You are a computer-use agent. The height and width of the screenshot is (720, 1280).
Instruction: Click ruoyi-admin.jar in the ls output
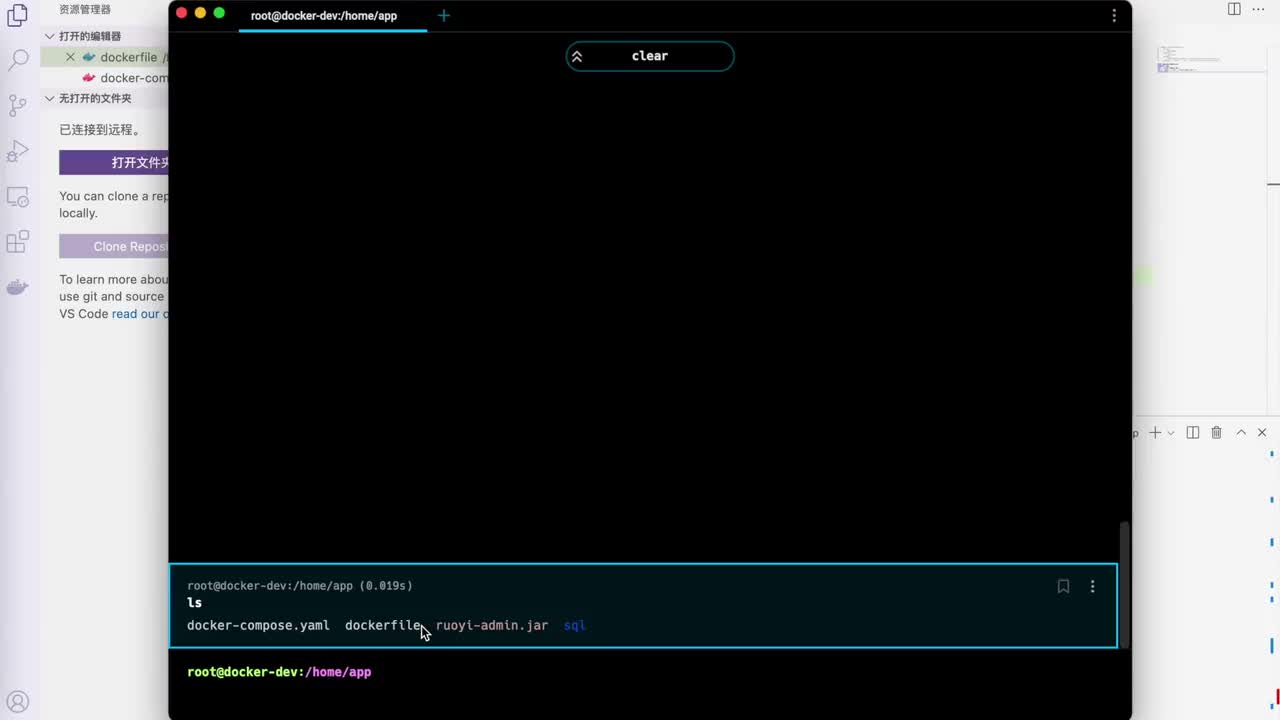[x=492, y=626]
